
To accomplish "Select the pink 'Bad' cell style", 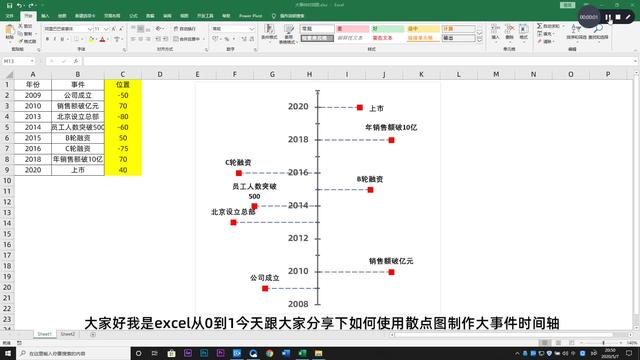I will click(353, 29).
